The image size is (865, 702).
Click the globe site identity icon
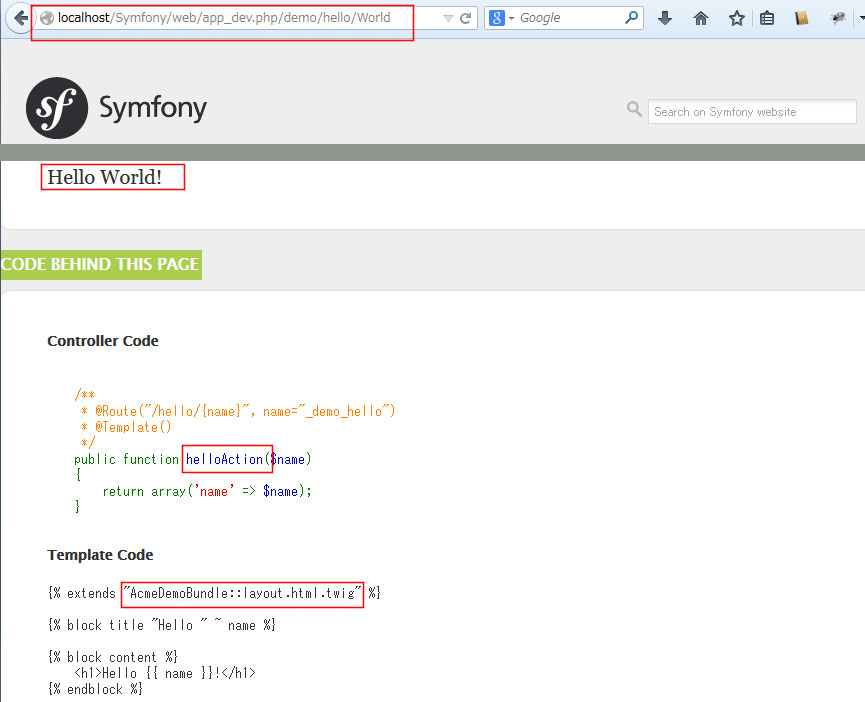47,18
